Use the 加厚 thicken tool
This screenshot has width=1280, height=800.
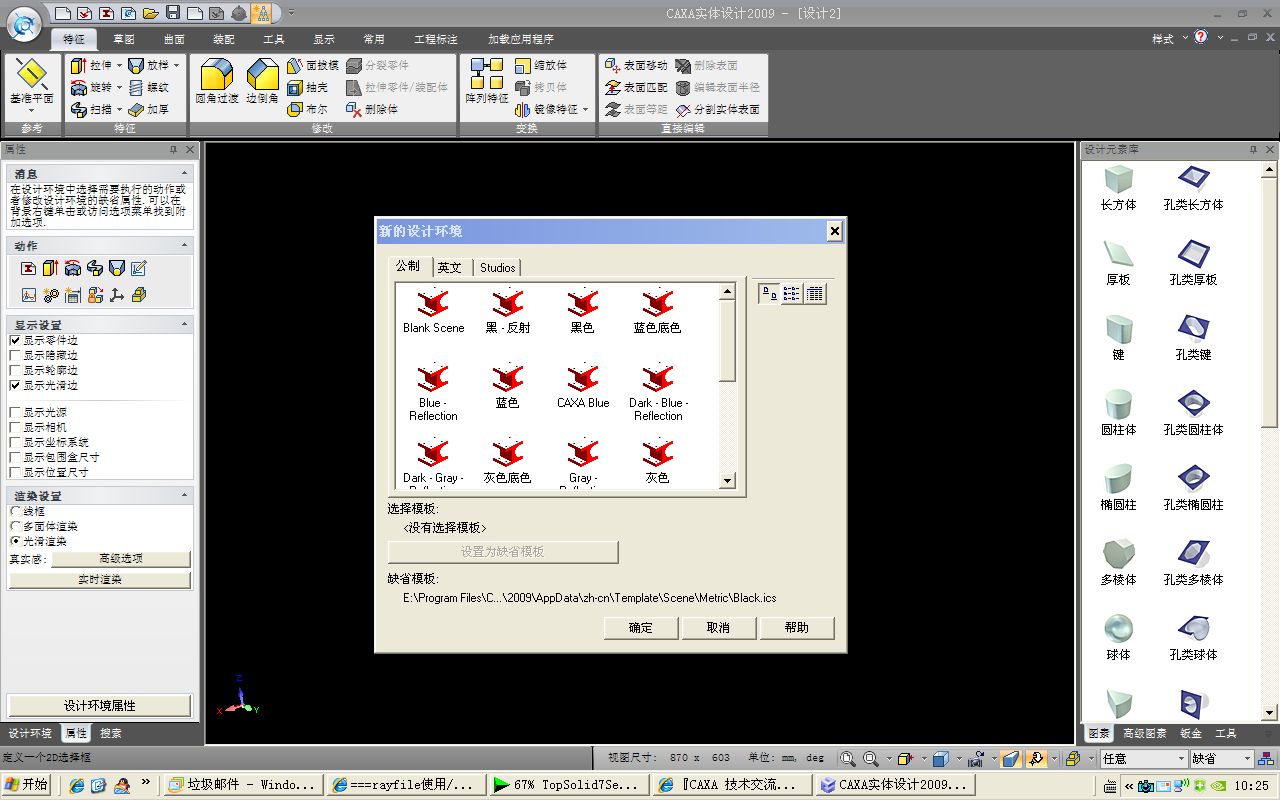pos(149,109)
